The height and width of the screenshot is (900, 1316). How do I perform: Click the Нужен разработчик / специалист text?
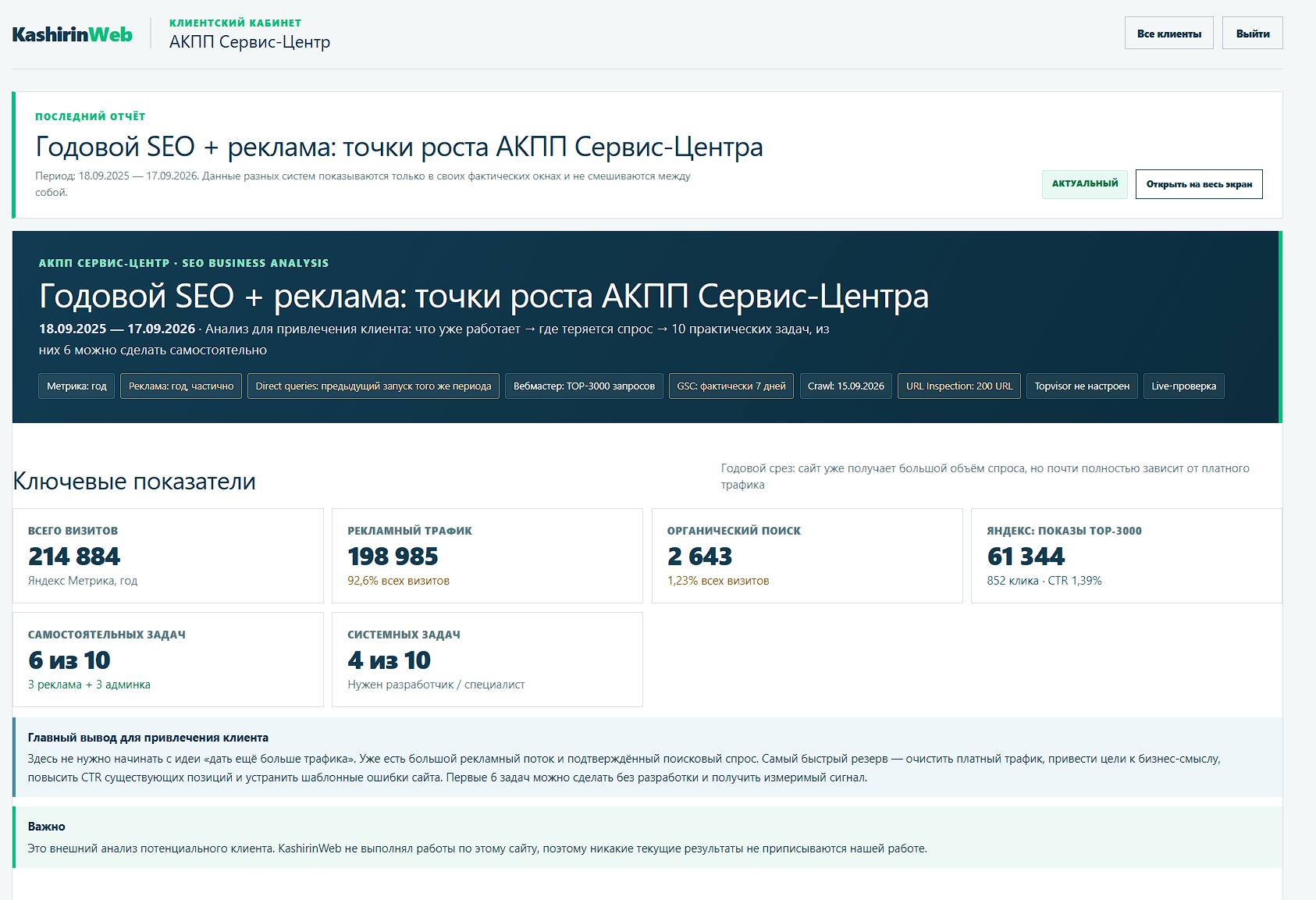pyautogui.click(x=436, y=685)
